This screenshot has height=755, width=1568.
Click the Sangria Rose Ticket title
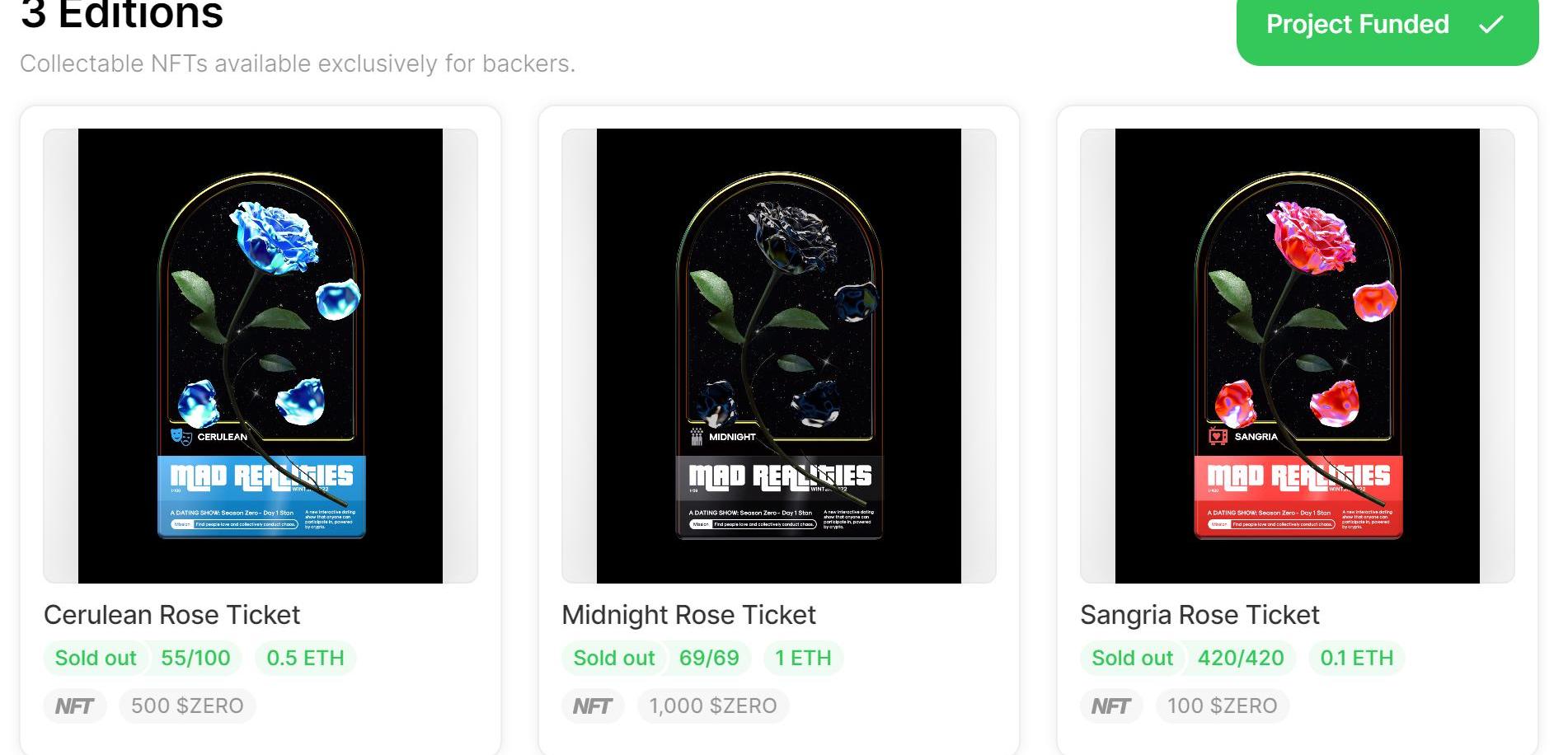click(x=1199, y=615)
